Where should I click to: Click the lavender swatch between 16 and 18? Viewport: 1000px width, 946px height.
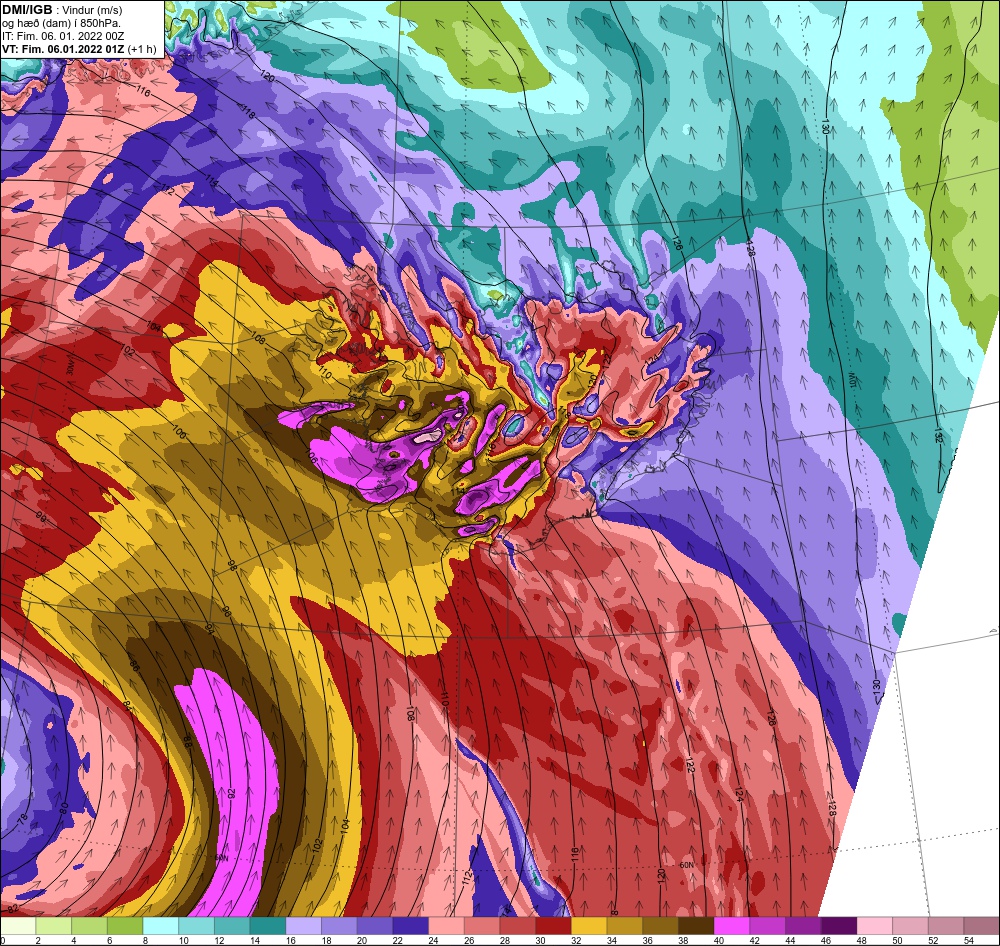(x=304, y=926)
